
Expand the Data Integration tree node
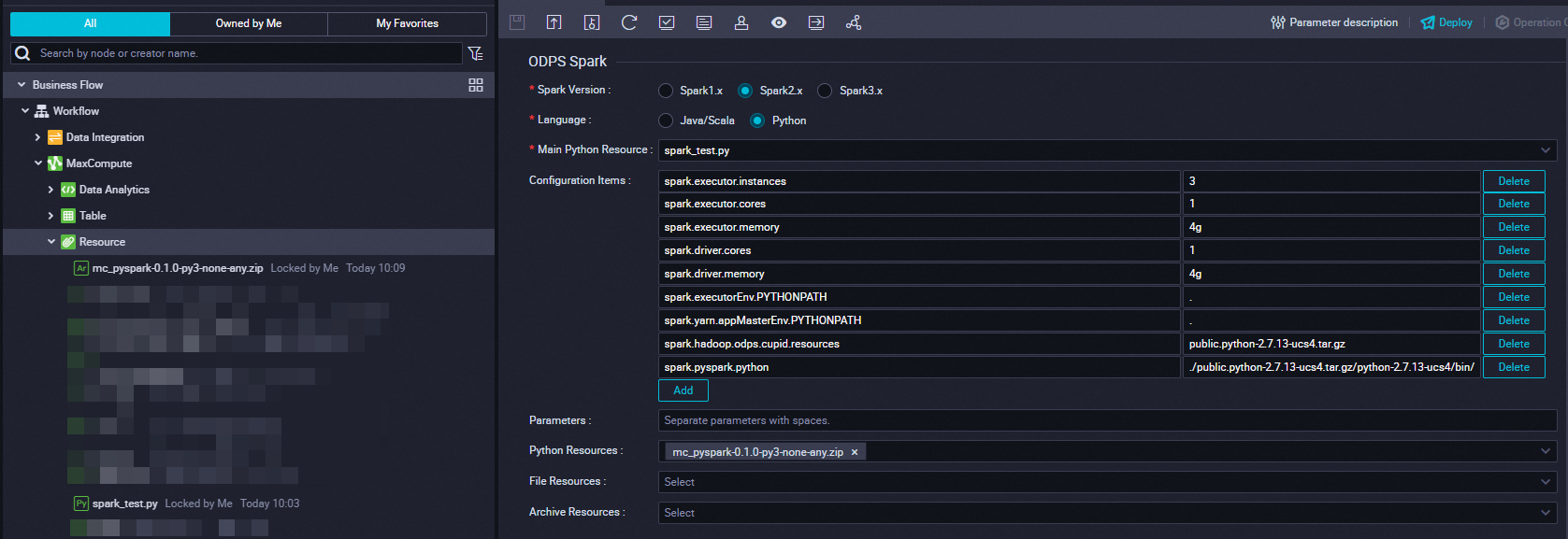click(x=37, y=137)
